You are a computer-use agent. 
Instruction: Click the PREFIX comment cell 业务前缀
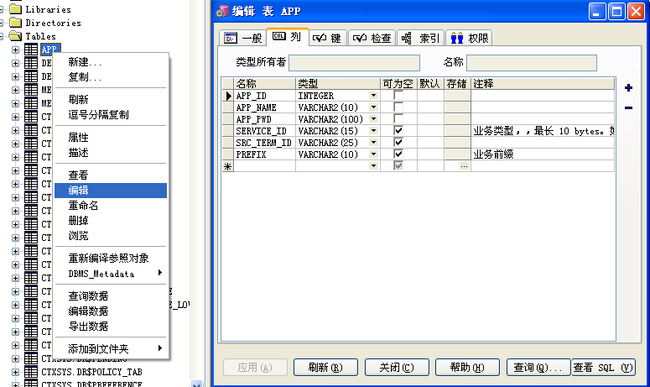[x=543, y=154]
